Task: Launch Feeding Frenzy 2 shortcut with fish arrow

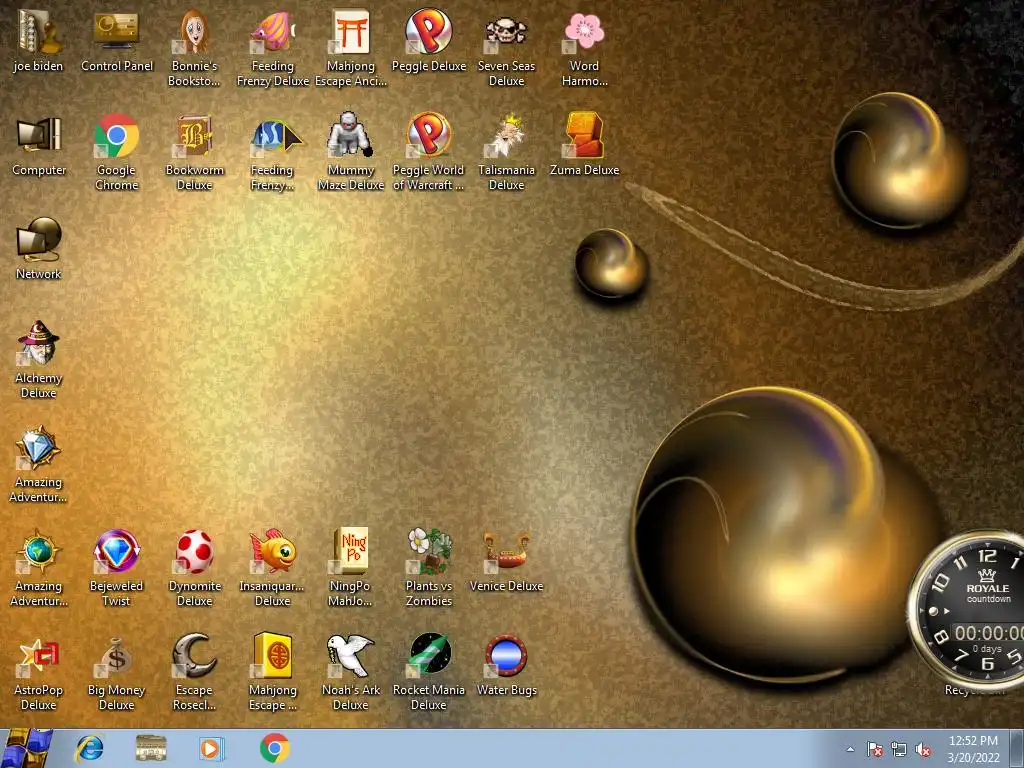Action: (x=272, y=153)
